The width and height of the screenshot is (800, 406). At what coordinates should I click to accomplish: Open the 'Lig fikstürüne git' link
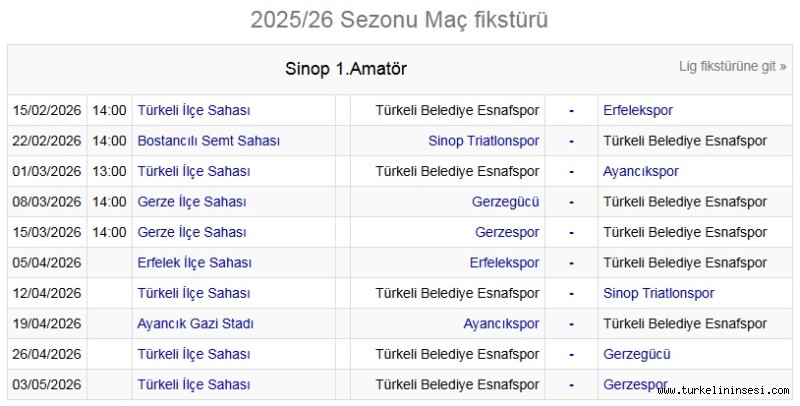click(732, 67)
